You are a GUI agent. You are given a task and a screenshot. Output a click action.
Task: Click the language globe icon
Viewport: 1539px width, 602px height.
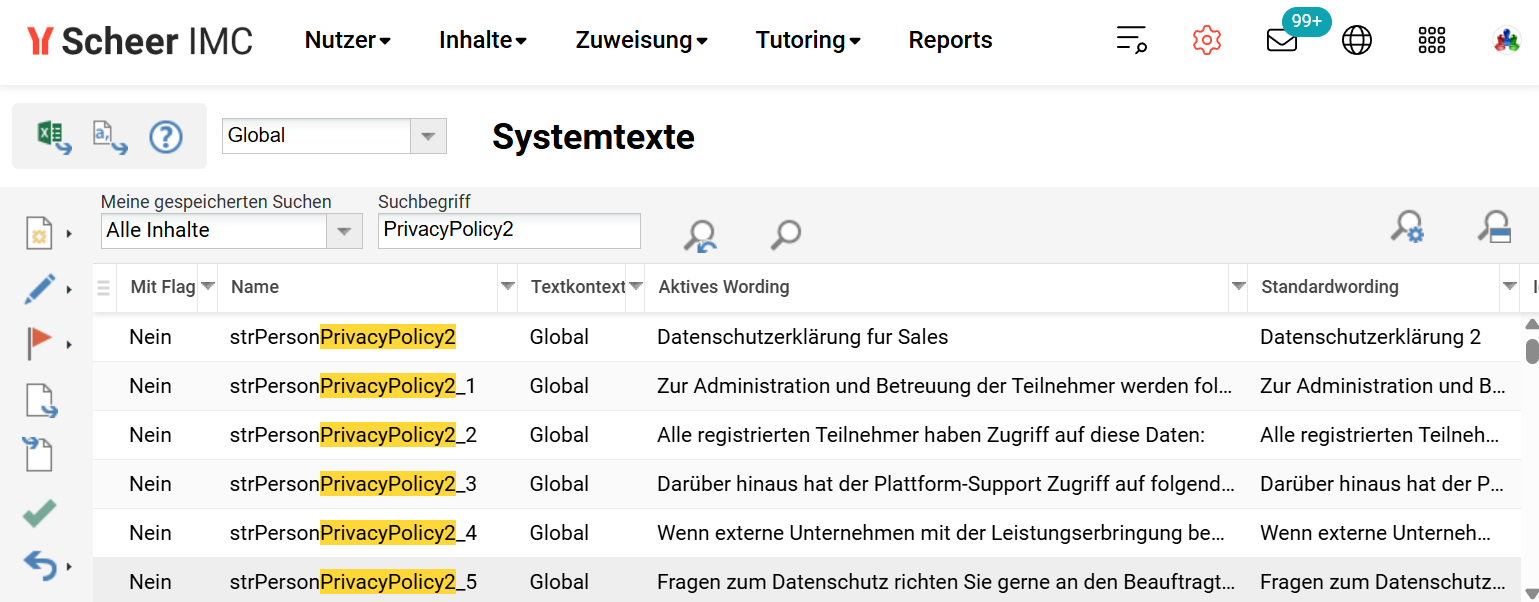point(1356,41)
